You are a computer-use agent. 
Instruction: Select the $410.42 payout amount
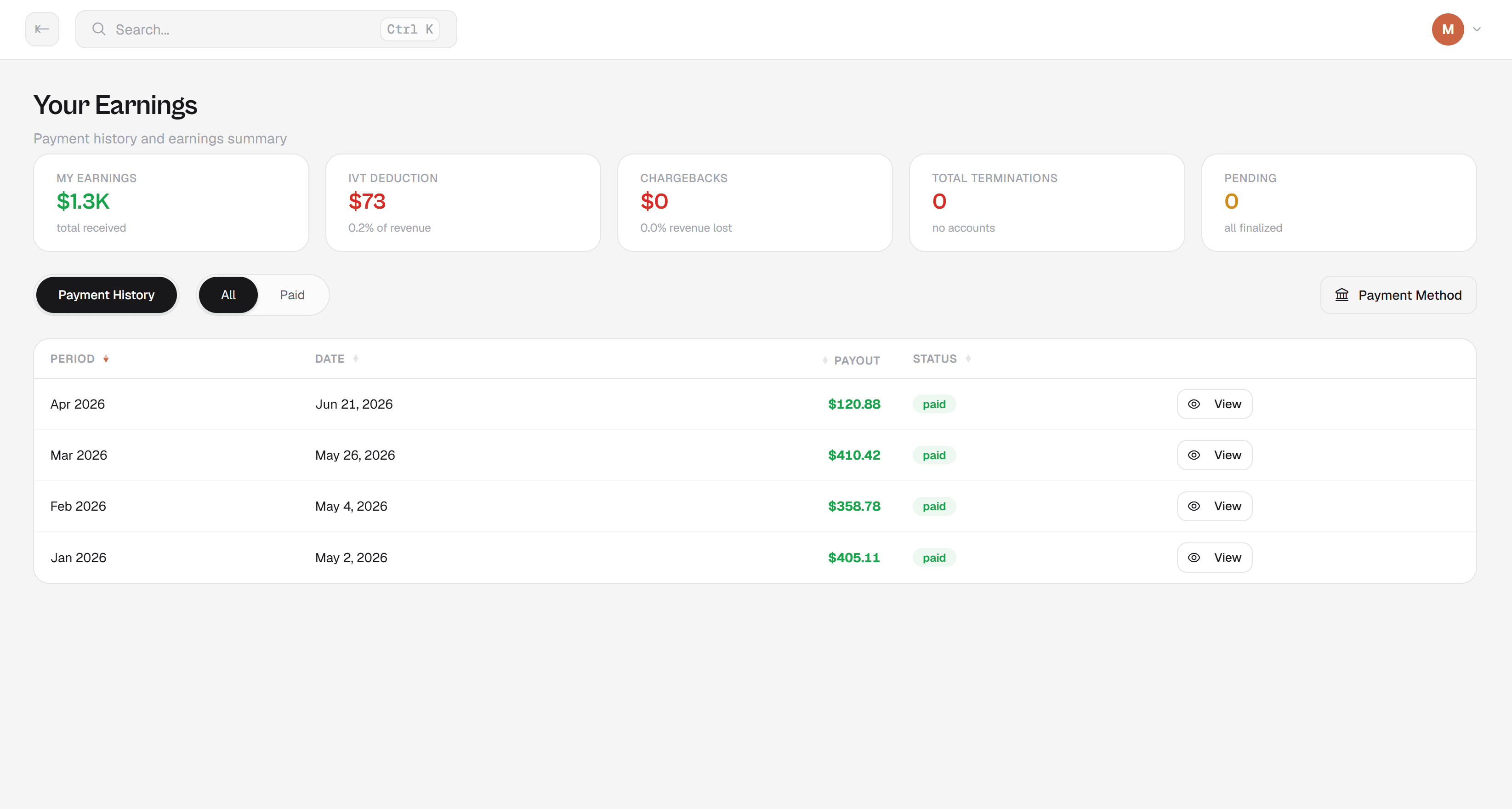tap(854, 455)
